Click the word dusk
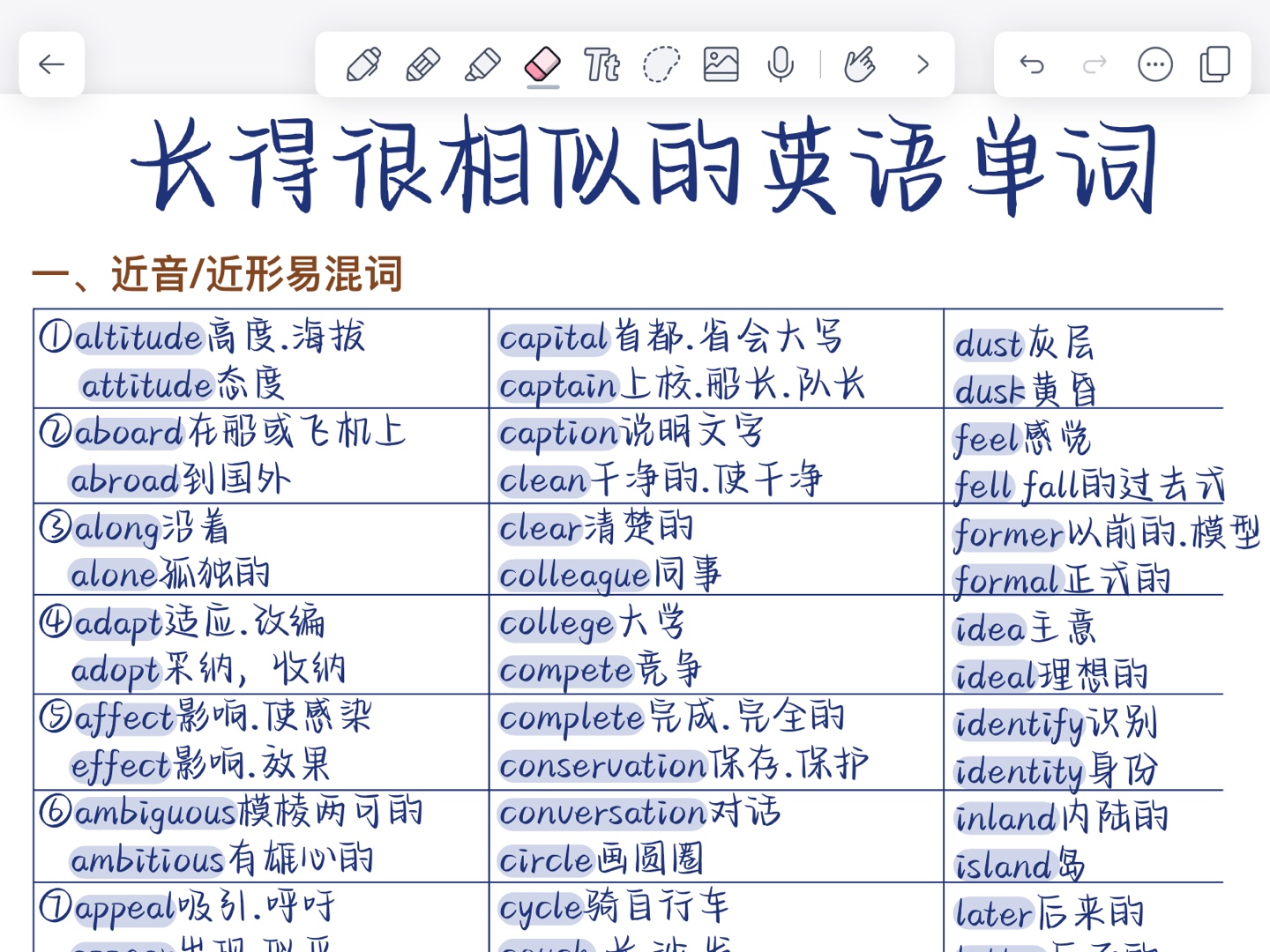Screen dimensions: 1270x952 pos(991,391)
